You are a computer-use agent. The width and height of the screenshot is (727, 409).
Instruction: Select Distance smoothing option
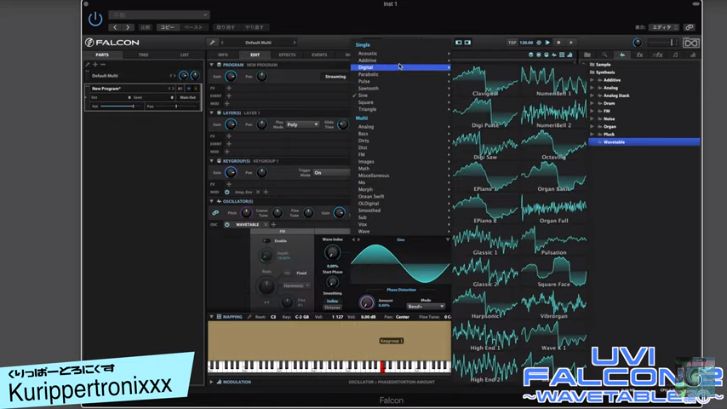[x=332, y=307]
